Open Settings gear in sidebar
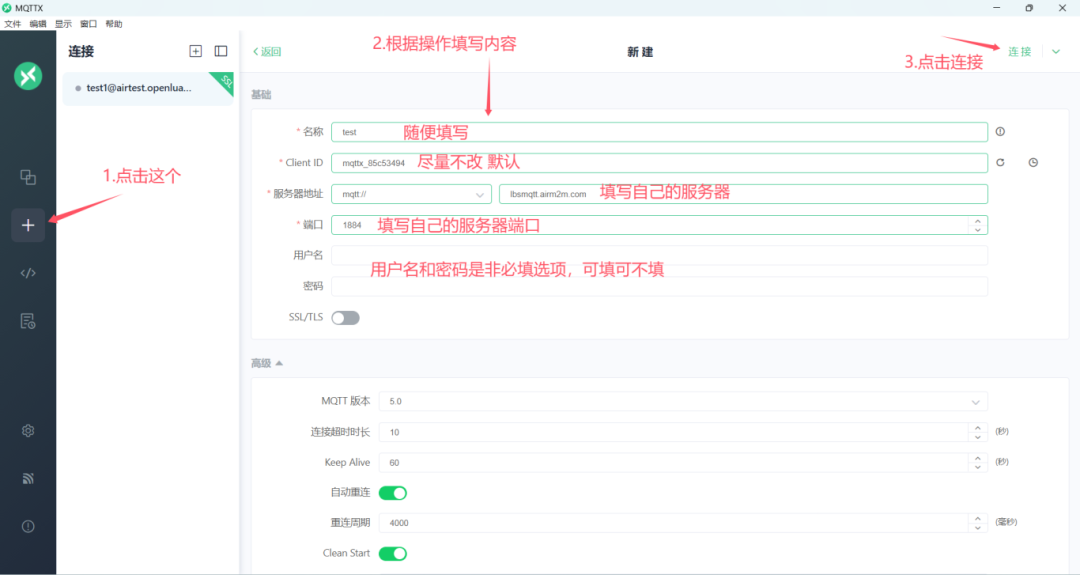Viewport: 1080px width, 575px height. coord(28,430)
